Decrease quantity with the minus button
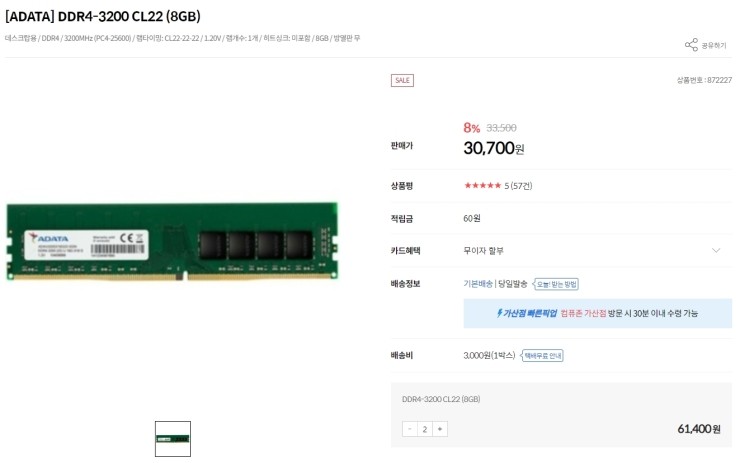The width and height of the screenshot is (740, 463). pyautogui.click(x=410, y=429)
